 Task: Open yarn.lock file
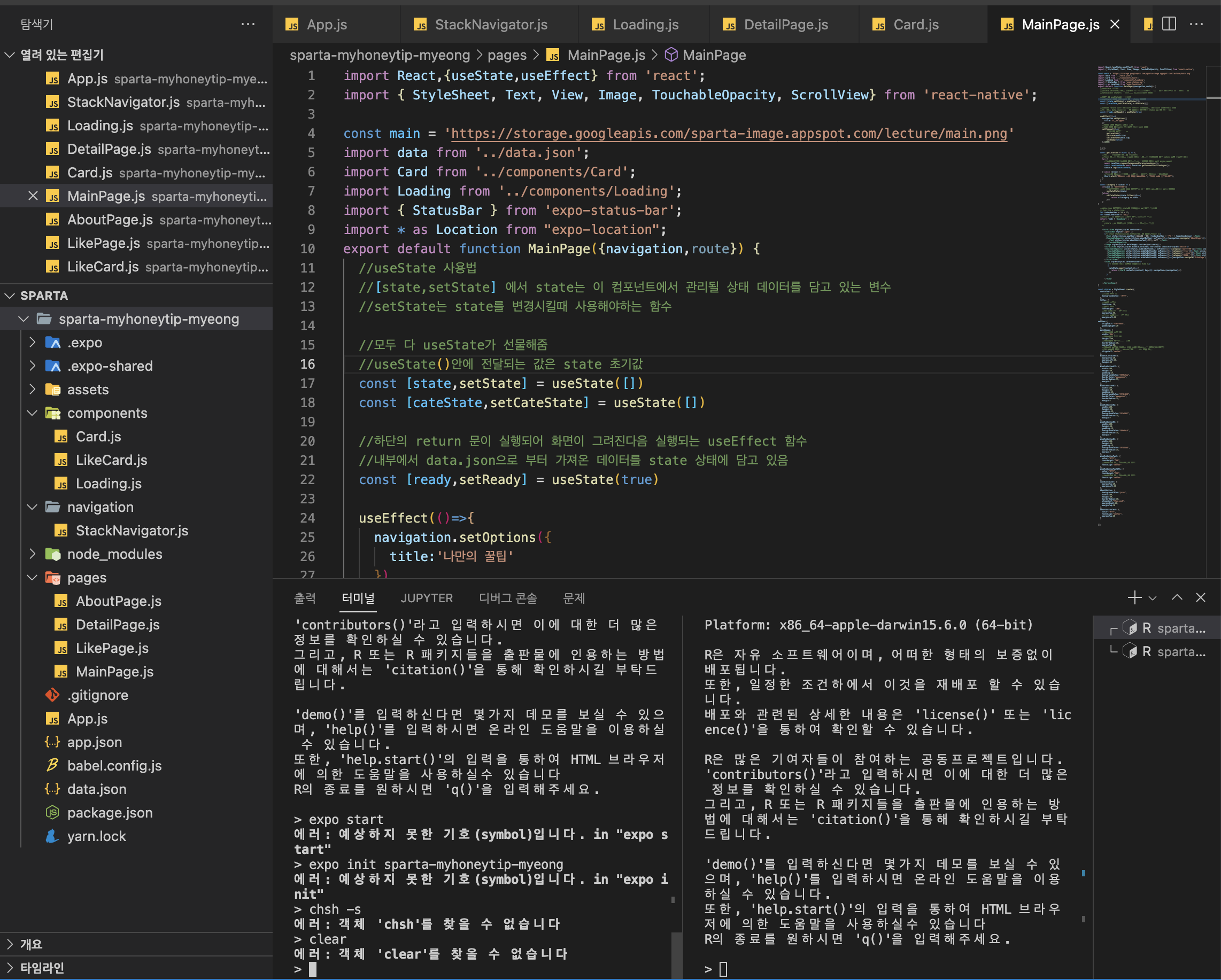(96, 836)
